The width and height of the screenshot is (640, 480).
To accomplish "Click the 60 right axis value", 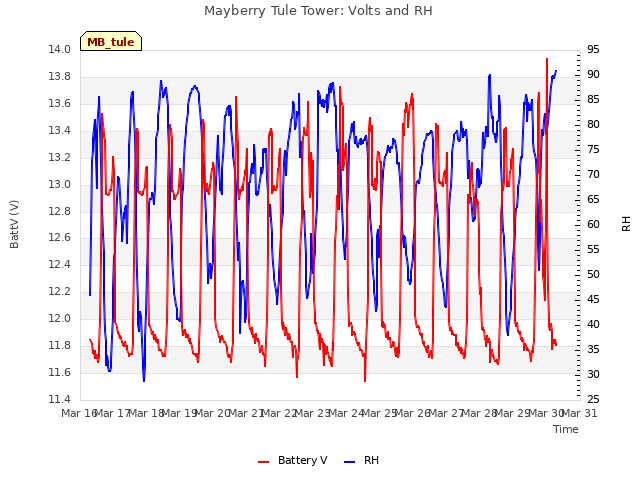I will coord(593,224).
